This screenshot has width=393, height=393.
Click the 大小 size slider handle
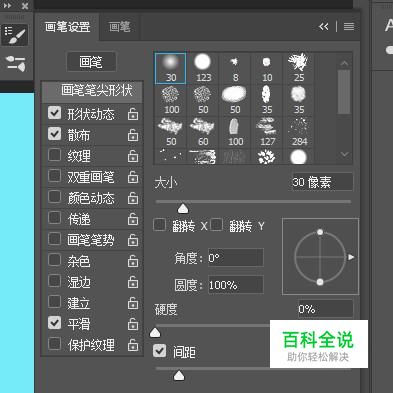click(x=183, y=209)
